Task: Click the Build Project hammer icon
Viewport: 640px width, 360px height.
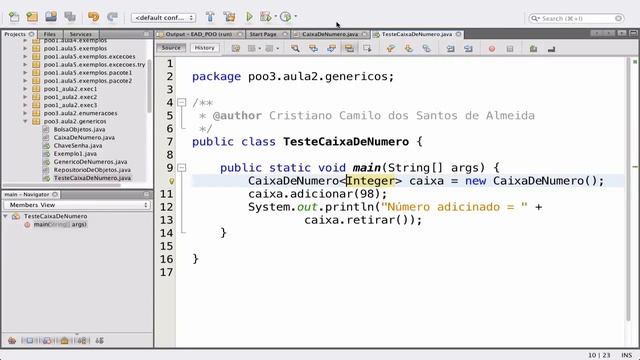Action: click(x=210, y=17)
